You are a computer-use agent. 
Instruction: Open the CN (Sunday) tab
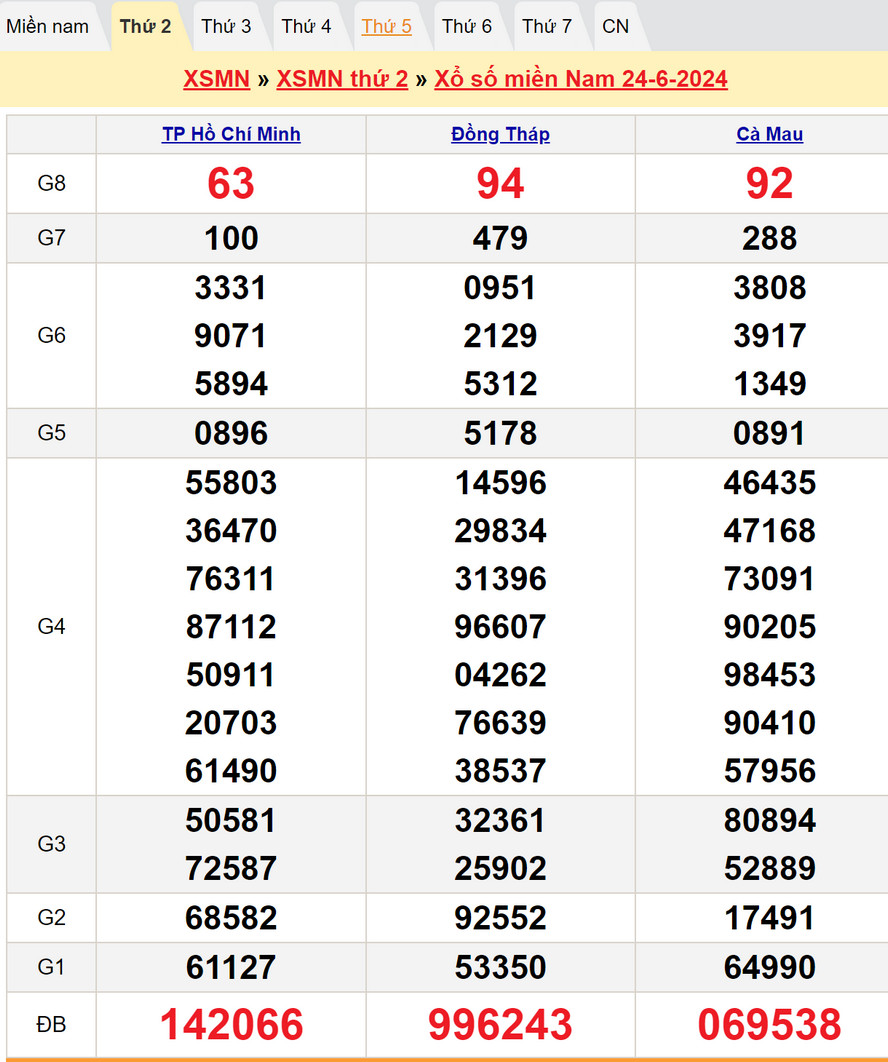616,26
